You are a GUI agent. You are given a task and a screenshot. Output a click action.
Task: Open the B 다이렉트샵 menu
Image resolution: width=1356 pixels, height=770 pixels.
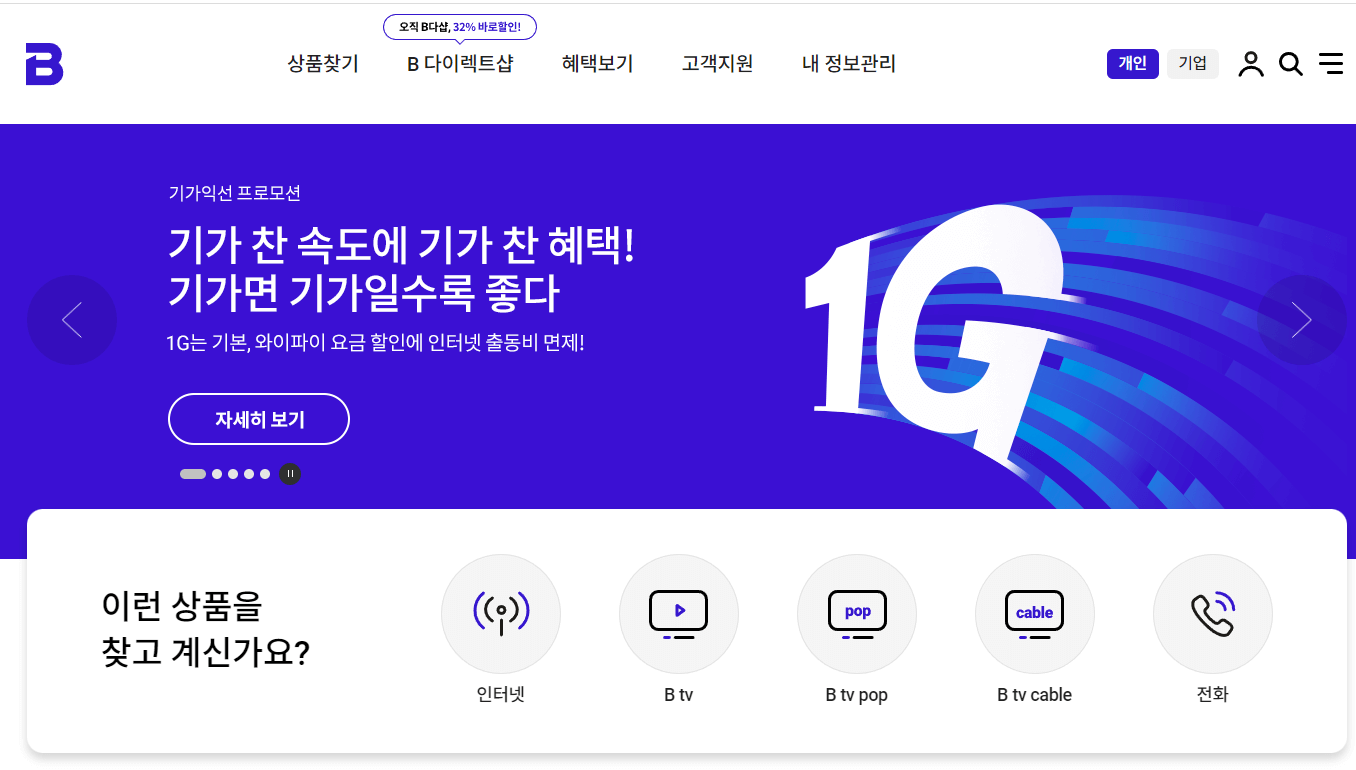(x=460, y=64)
